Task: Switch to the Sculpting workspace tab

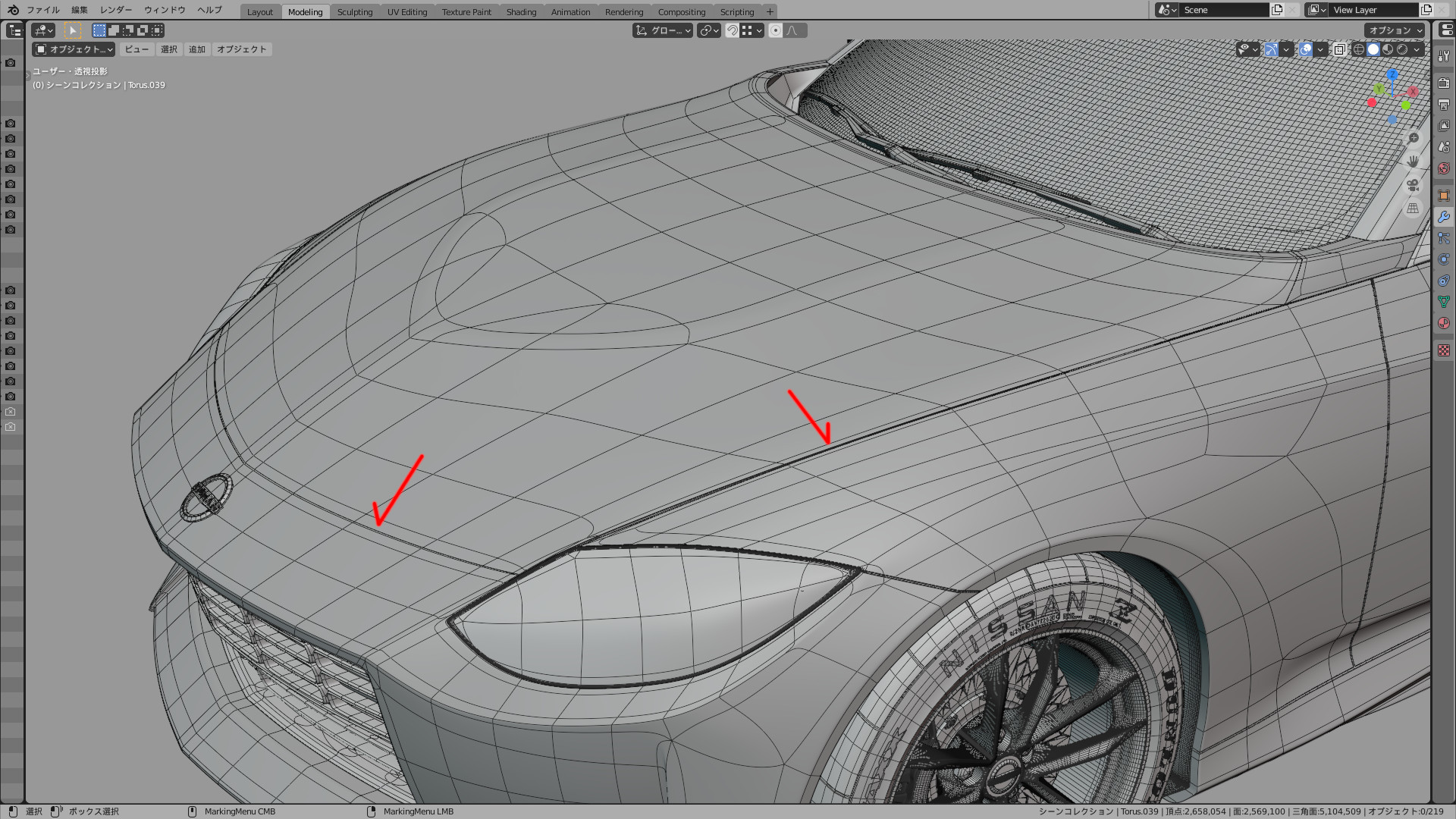Action: [355, 11]
